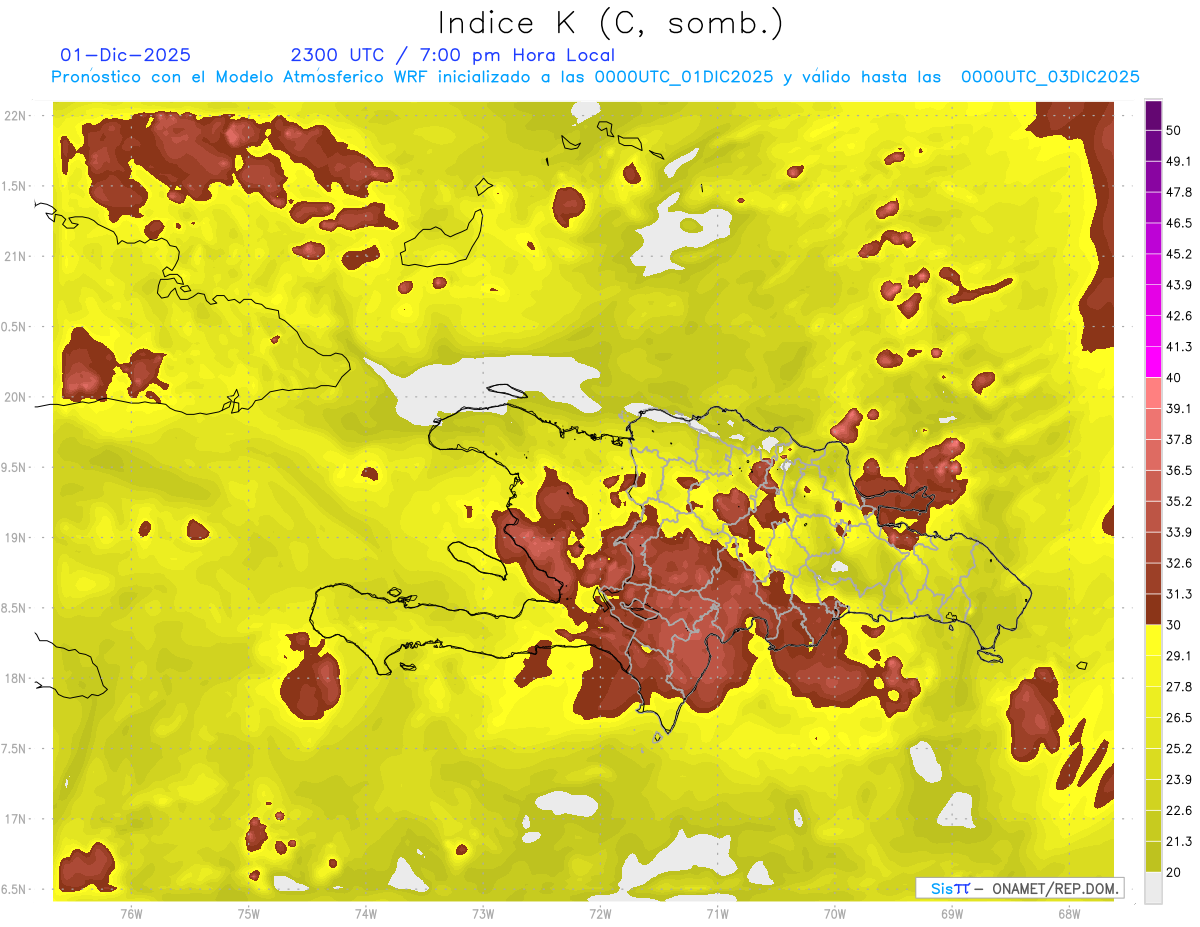
Task: Click colorbar value '36.5'
Action: [x=1179, y=470]
